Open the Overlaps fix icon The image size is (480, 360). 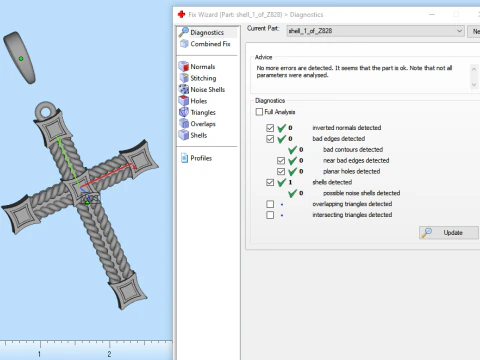(x=184, y=123)
